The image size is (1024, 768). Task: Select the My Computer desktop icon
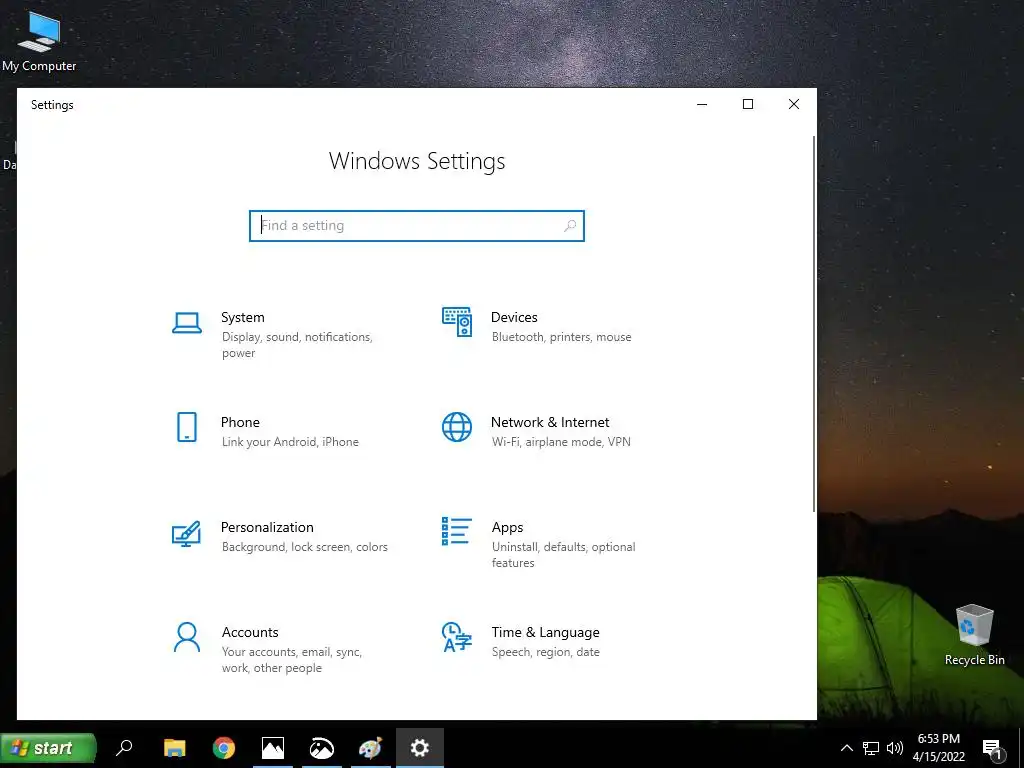(39, 41)
